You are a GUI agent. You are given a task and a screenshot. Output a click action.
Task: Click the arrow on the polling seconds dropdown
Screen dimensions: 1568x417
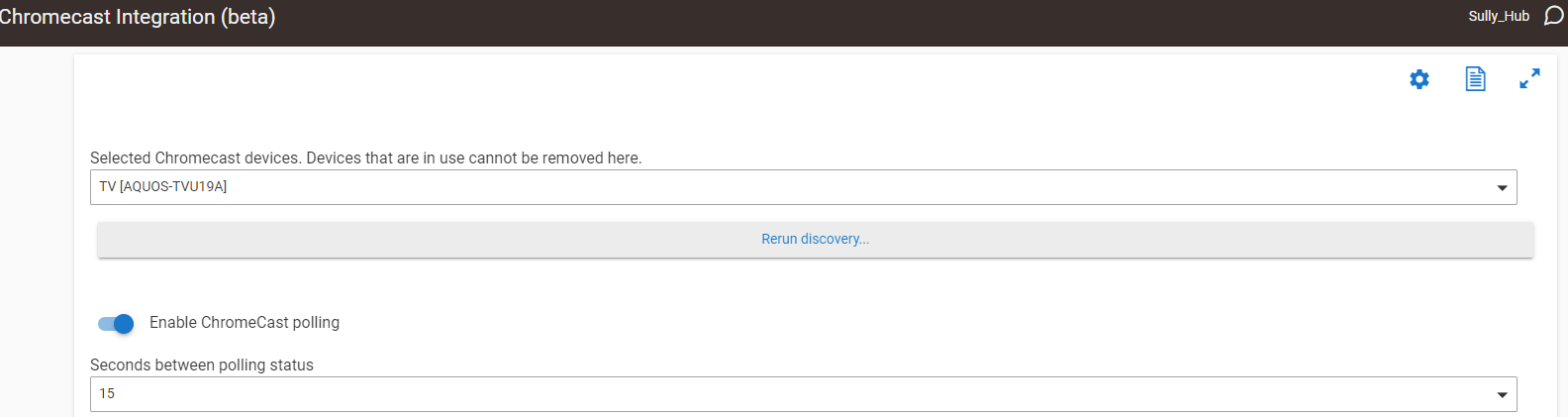pyautogui.click(x=1502, y=394)
